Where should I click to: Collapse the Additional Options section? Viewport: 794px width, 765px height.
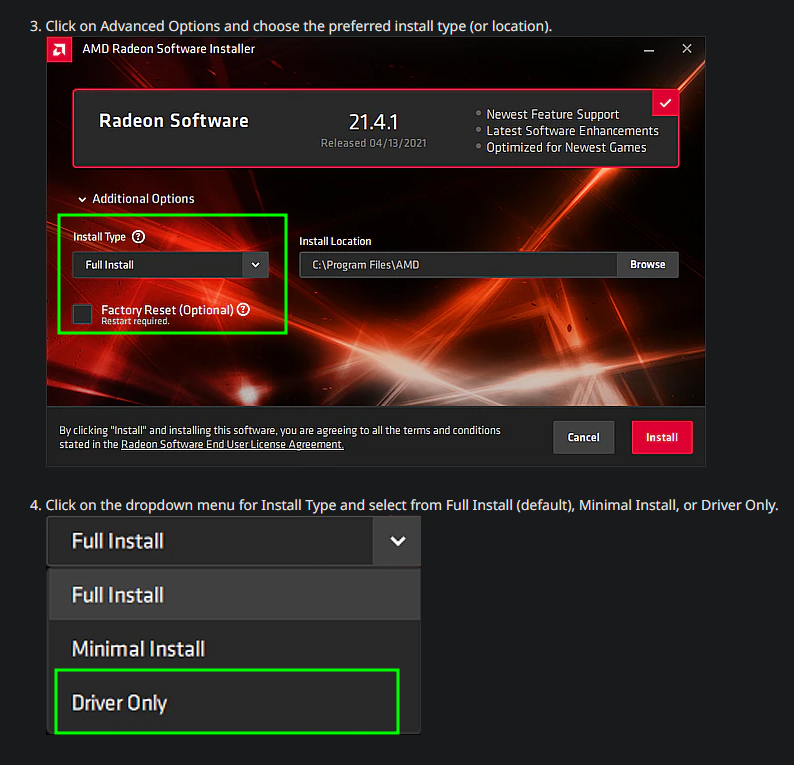136,199
